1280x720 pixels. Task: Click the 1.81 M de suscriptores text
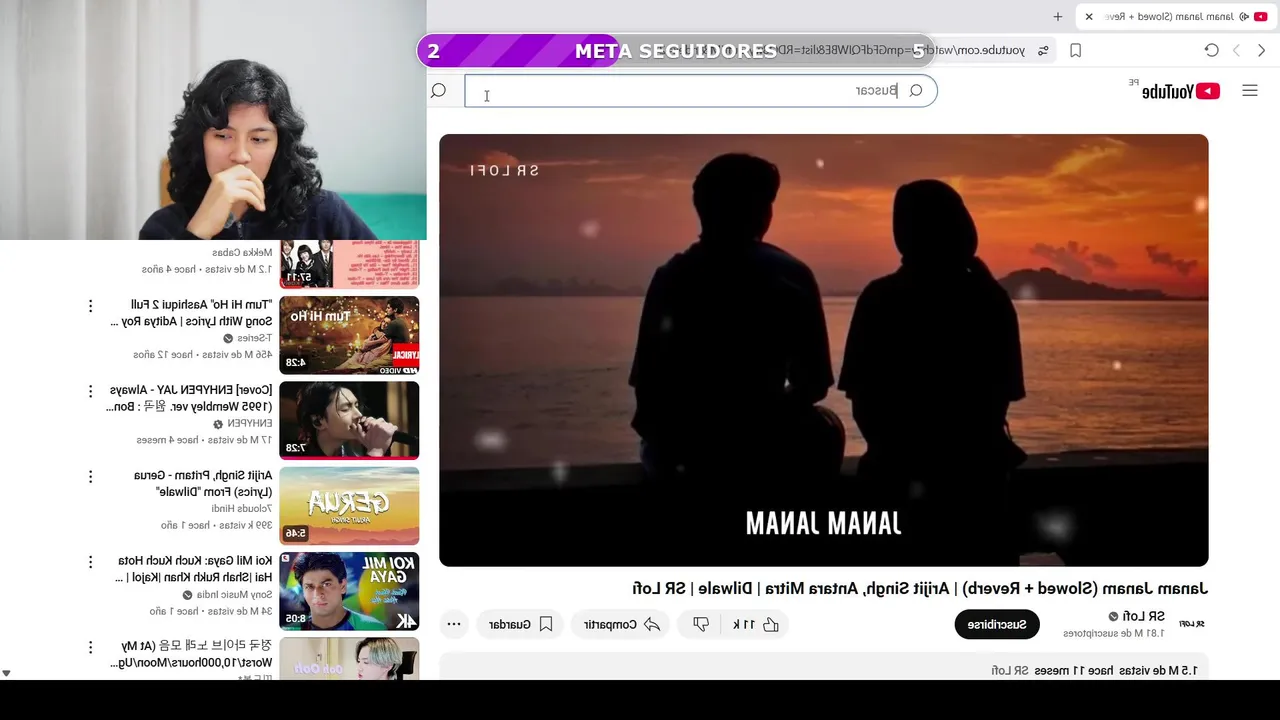[1114, 634]
